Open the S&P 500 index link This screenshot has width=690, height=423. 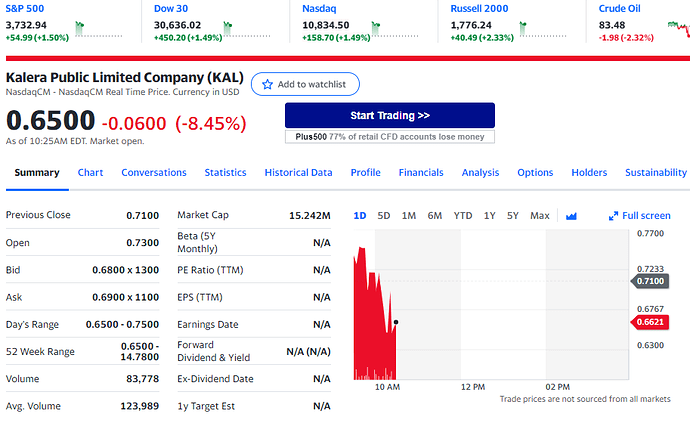tap(25, 8)
